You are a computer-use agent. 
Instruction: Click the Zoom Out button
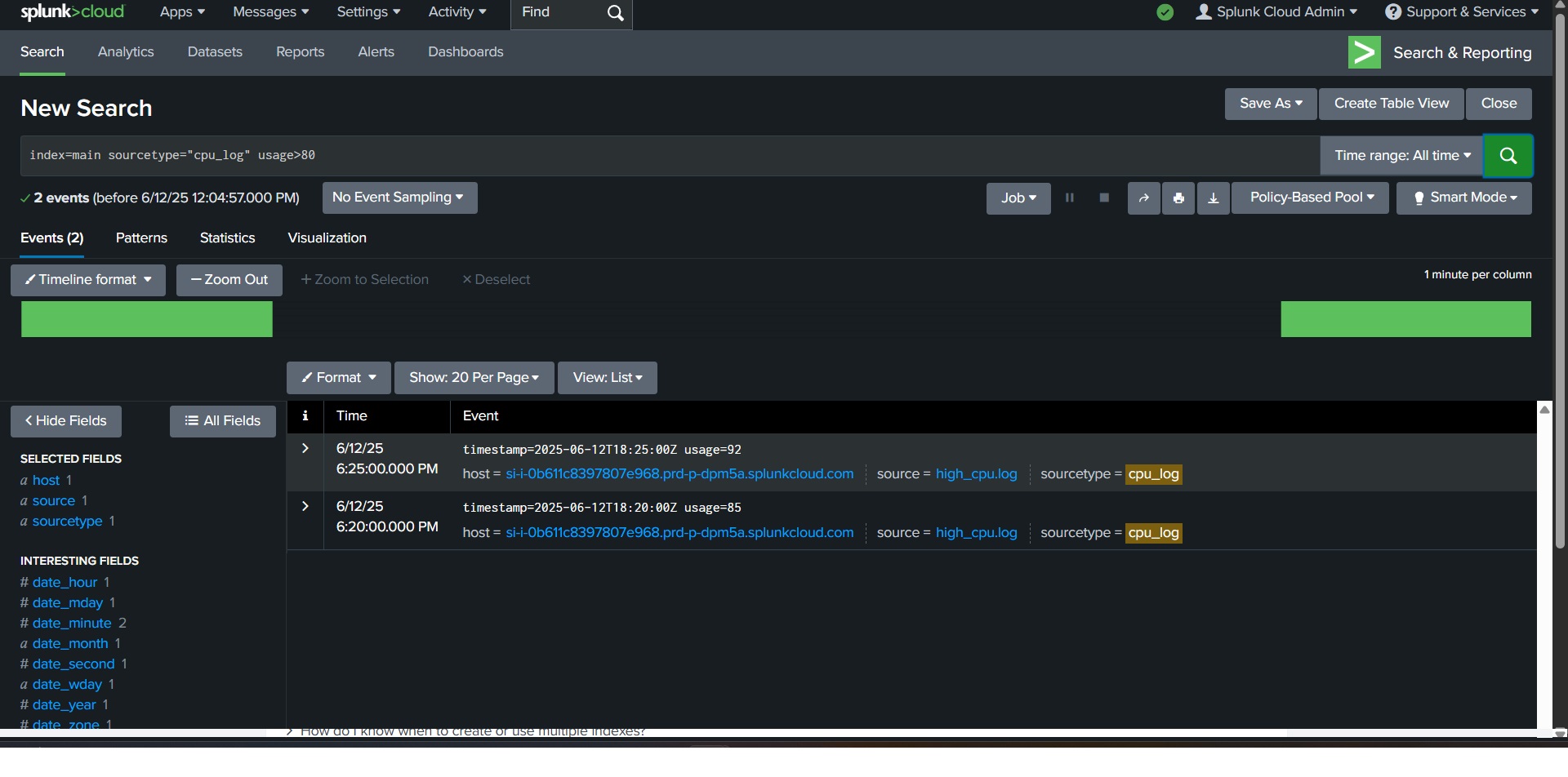(x=229, y=280)
